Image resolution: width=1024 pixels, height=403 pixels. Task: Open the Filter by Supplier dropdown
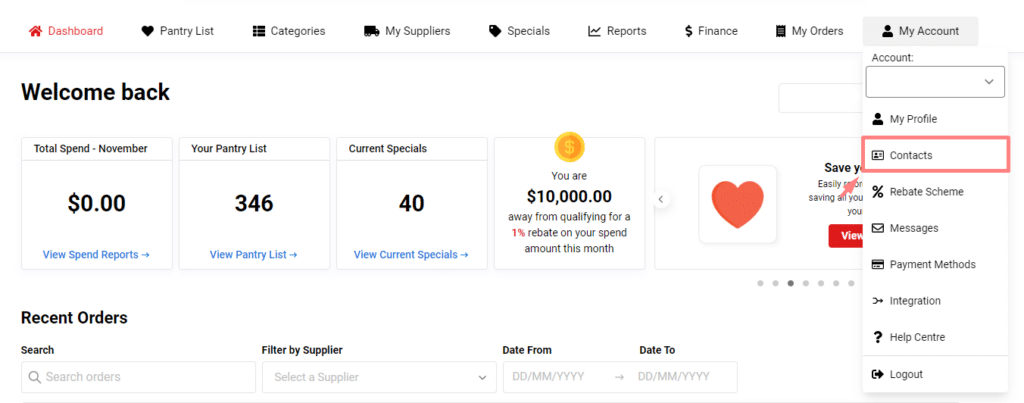click(379, 377)
